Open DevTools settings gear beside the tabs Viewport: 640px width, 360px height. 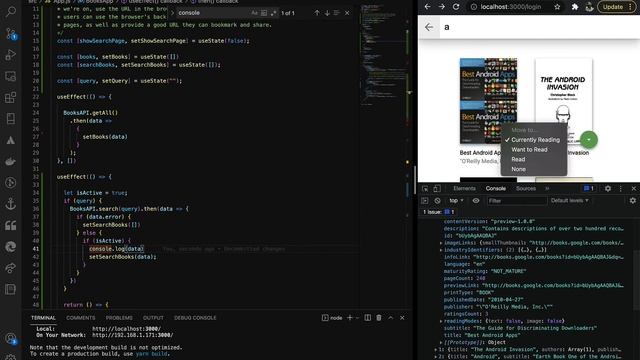click(x=608, y=189)
